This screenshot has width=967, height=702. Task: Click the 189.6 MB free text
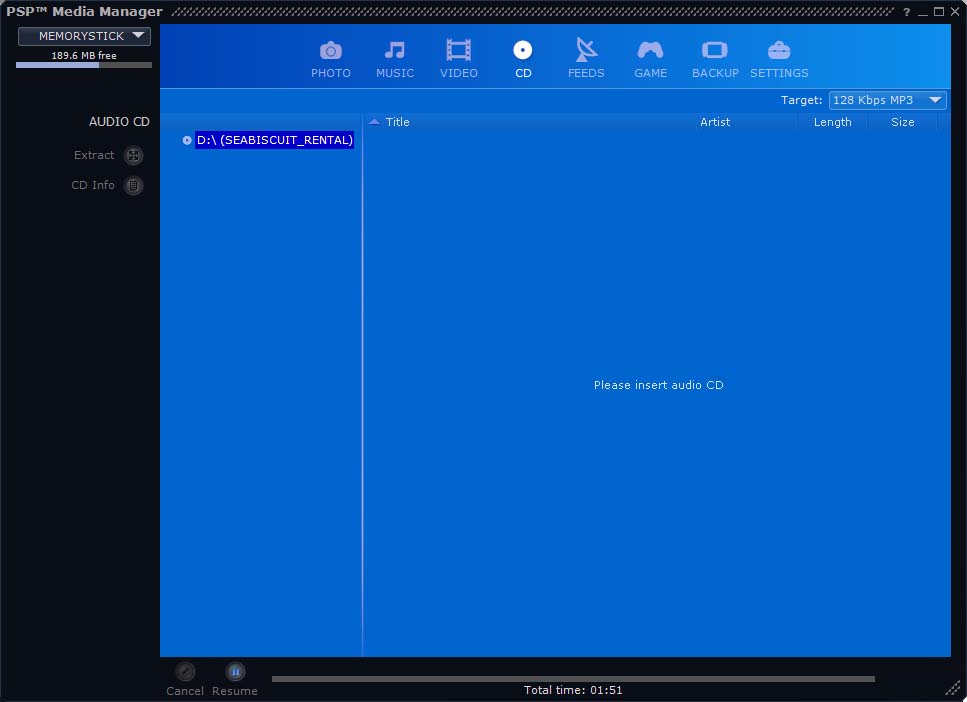[84, 56]
